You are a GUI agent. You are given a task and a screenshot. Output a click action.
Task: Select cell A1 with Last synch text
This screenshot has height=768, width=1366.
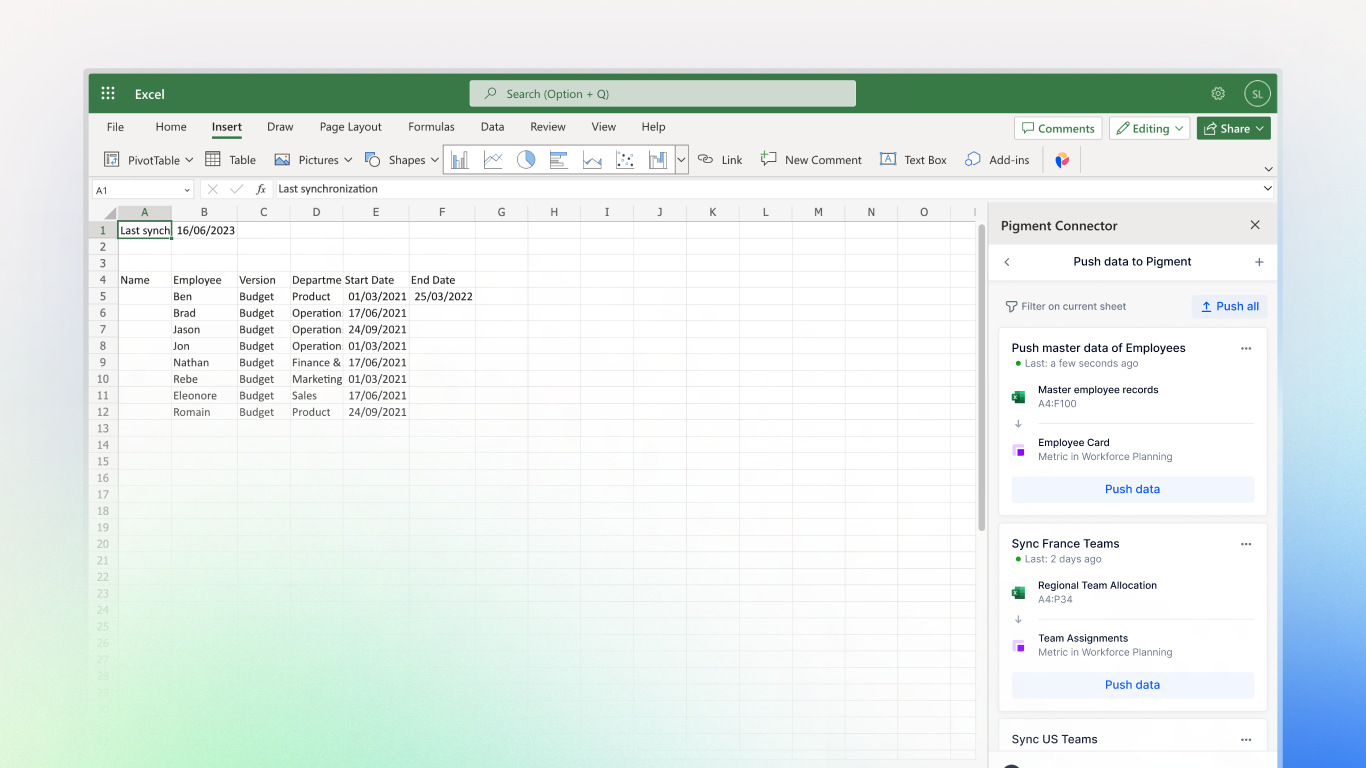(145, 230)
